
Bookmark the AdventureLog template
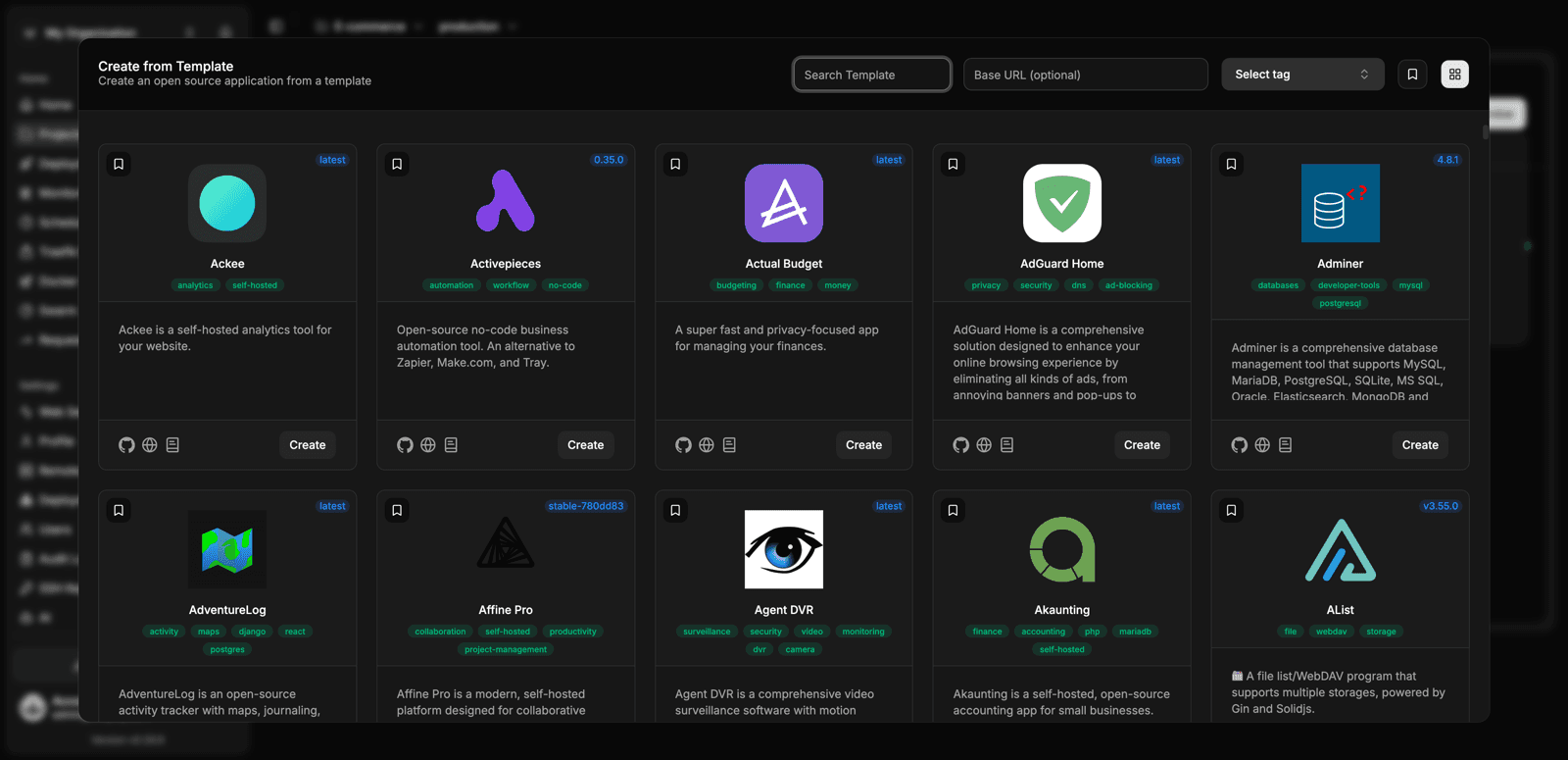(x=119, y=510)
